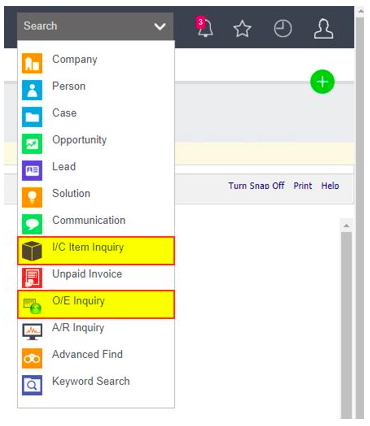Click inner panel scroll up arrow
The width and height of the screenshot is (370, 426).
346,226
